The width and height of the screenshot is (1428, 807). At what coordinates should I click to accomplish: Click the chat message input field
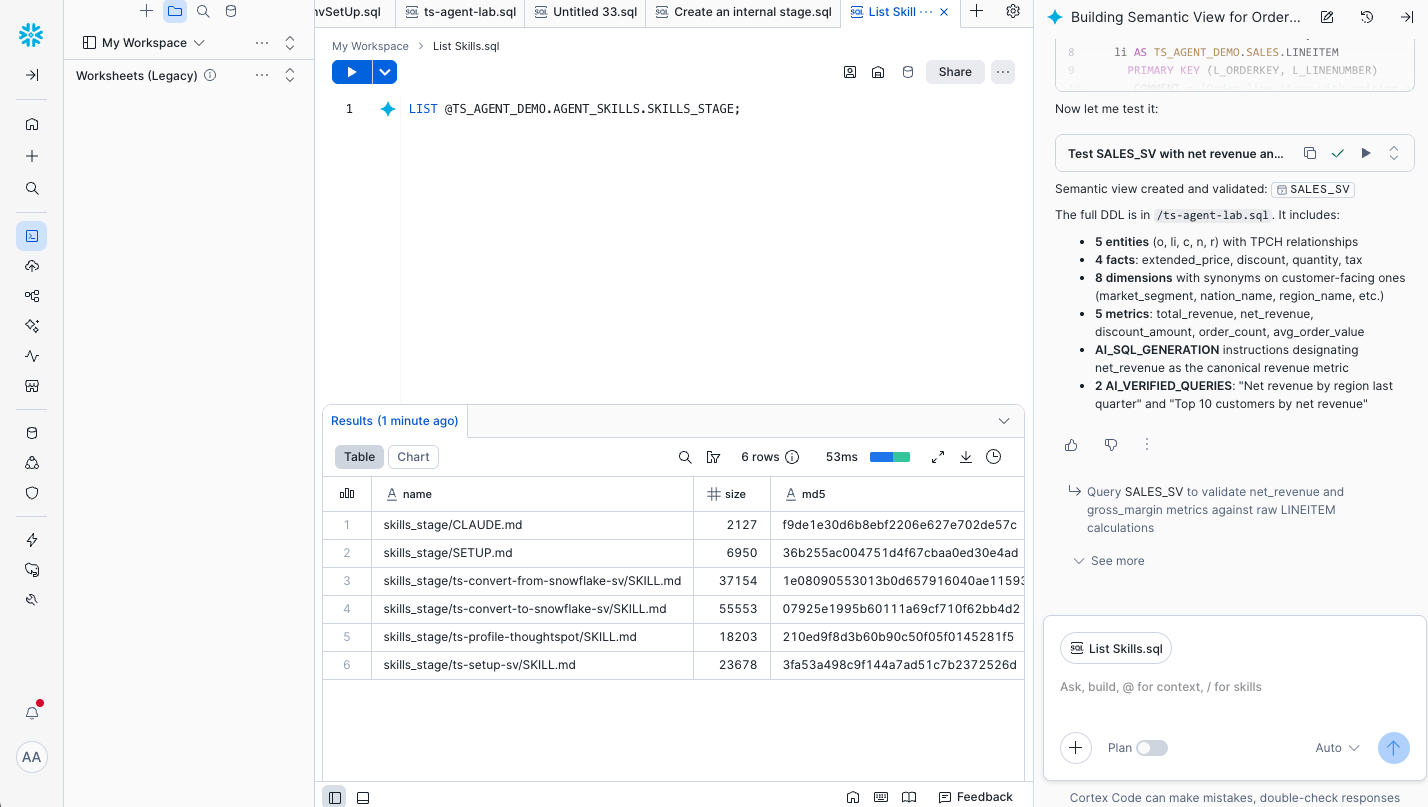tap(1234, 687)
